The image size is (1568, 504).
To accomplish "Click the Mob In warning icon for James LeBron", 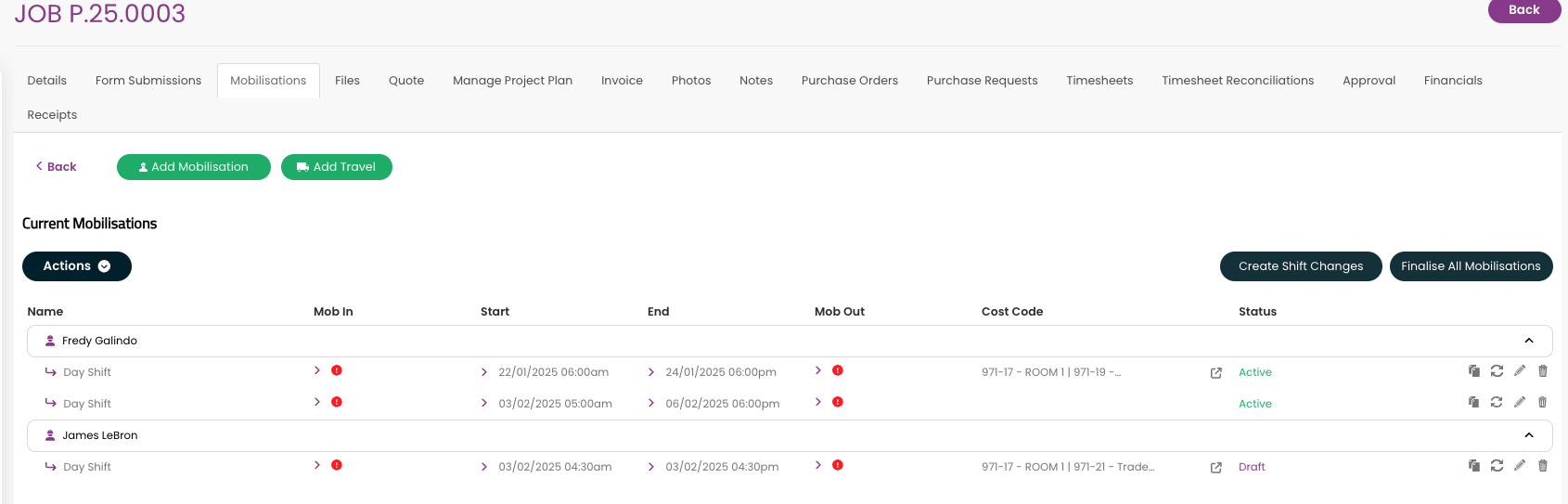I will coord(337,465).
